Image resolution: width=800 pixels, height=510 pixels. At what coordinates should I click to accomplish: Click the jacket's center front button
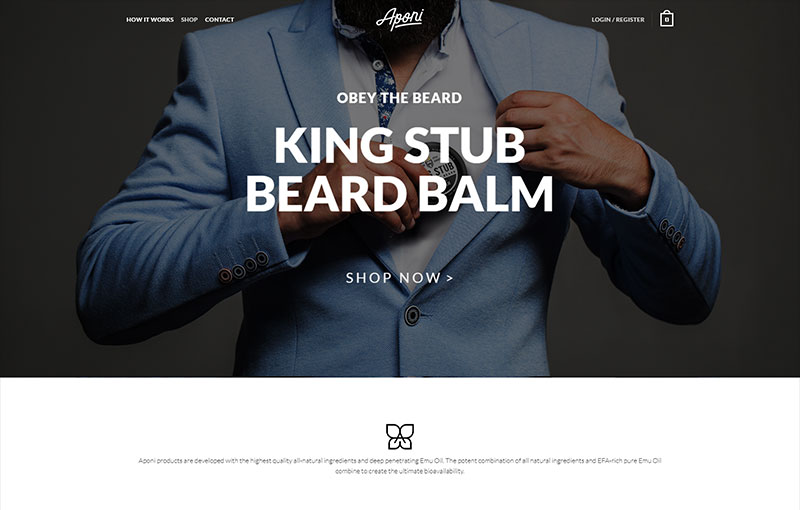pyautogui.click(x=412, y=315)
